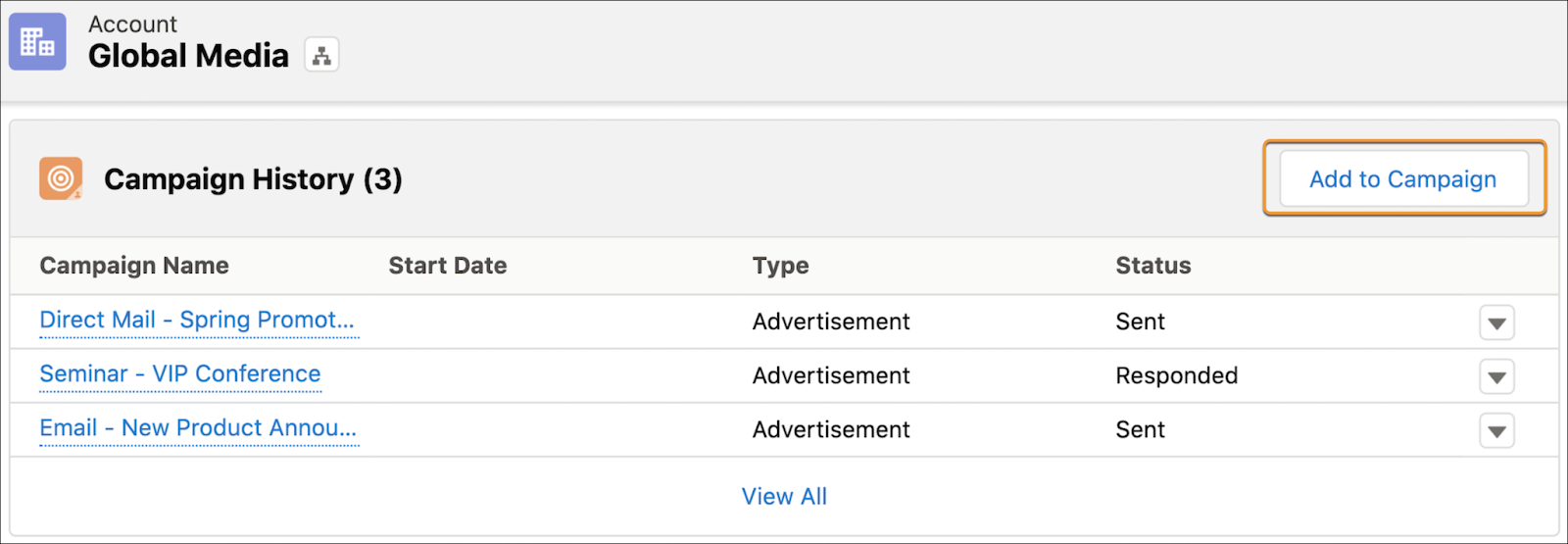This screenshot has width=1568, height=544.
Task: Open the Email - New Product Annou... link
Action: click(198, 428)
